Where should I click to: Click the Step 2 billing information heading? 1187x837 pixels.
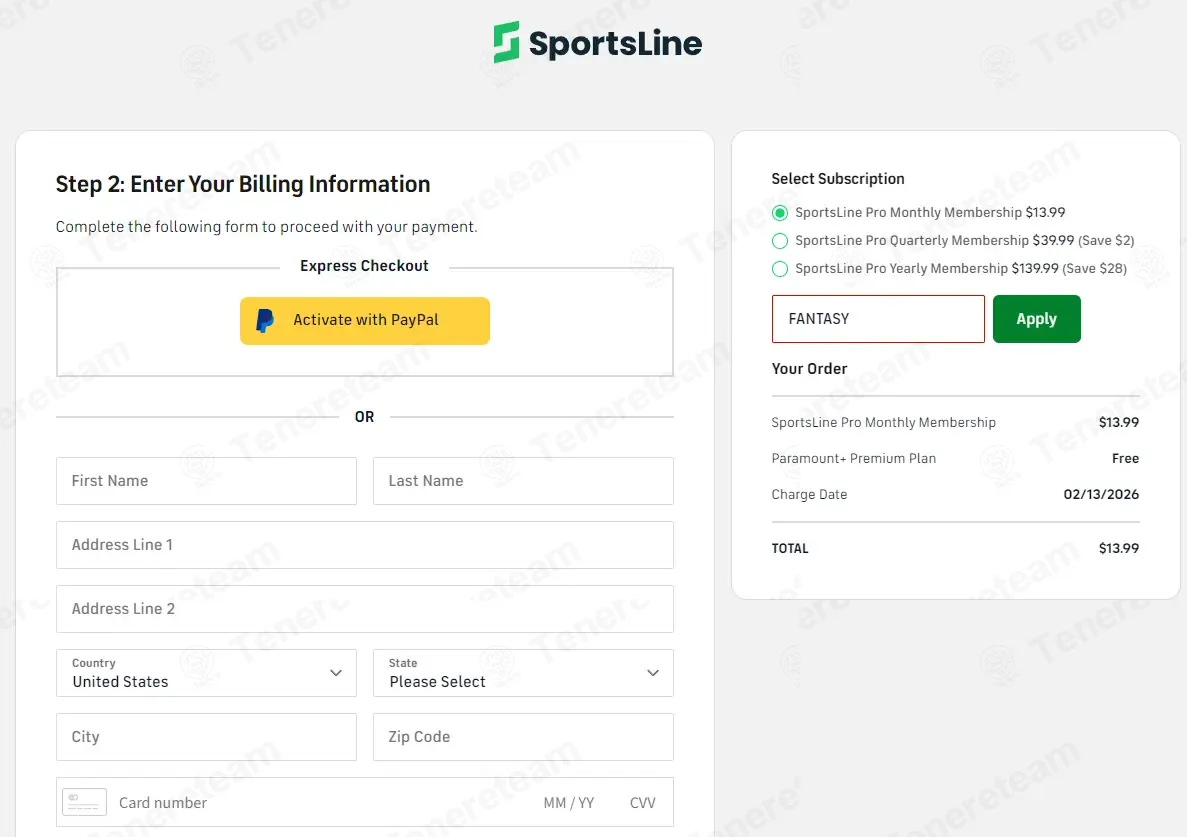pyautogui.click(x=243, y=184)
